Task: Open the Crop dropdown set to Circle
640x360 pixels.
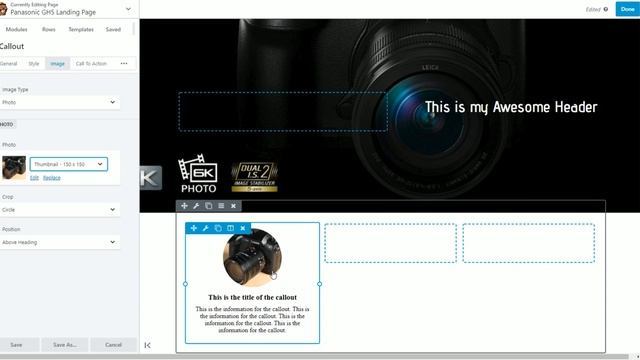Action: [x=60, y=210]
